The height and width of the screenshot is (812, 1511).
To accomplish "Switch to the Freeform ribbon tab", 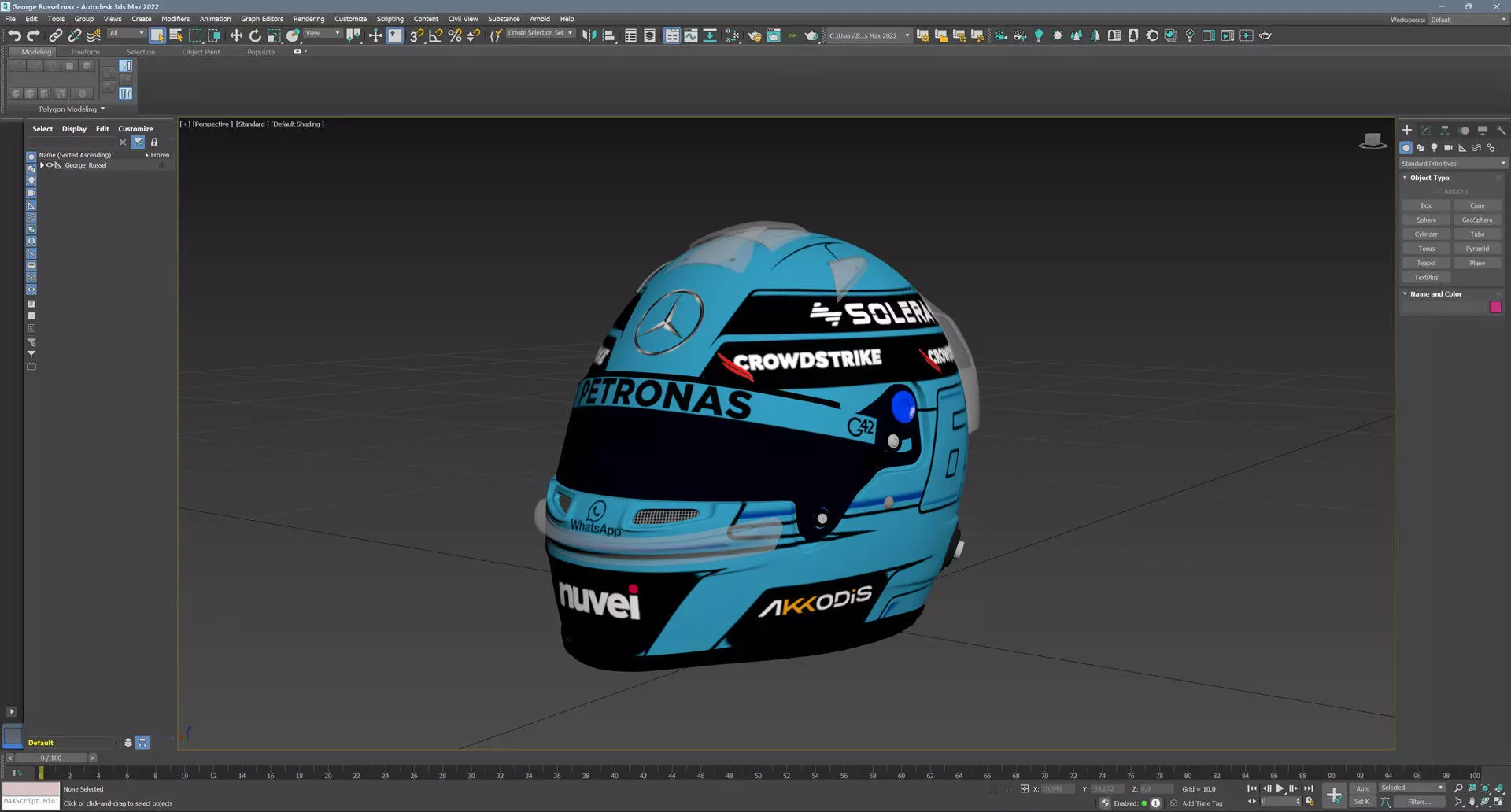I will pyautogui.click(x=85, y=52).
